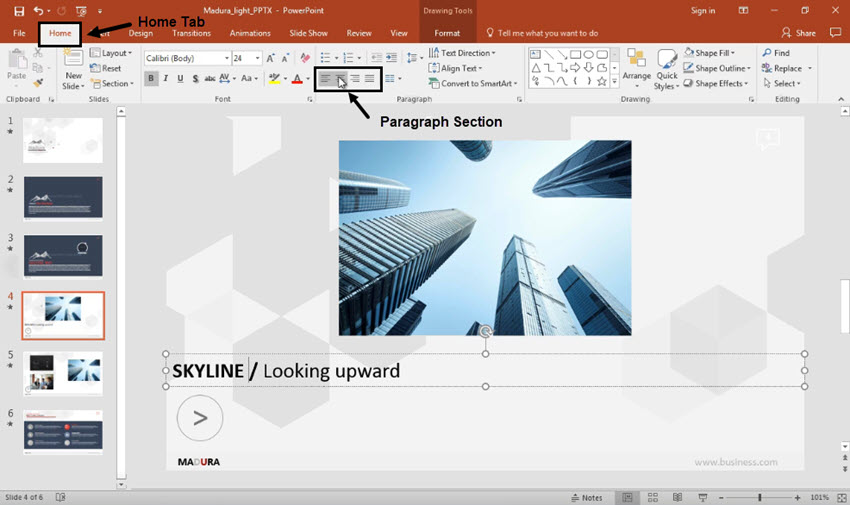Click the Clear All Formatting icon

click(305, 58)
